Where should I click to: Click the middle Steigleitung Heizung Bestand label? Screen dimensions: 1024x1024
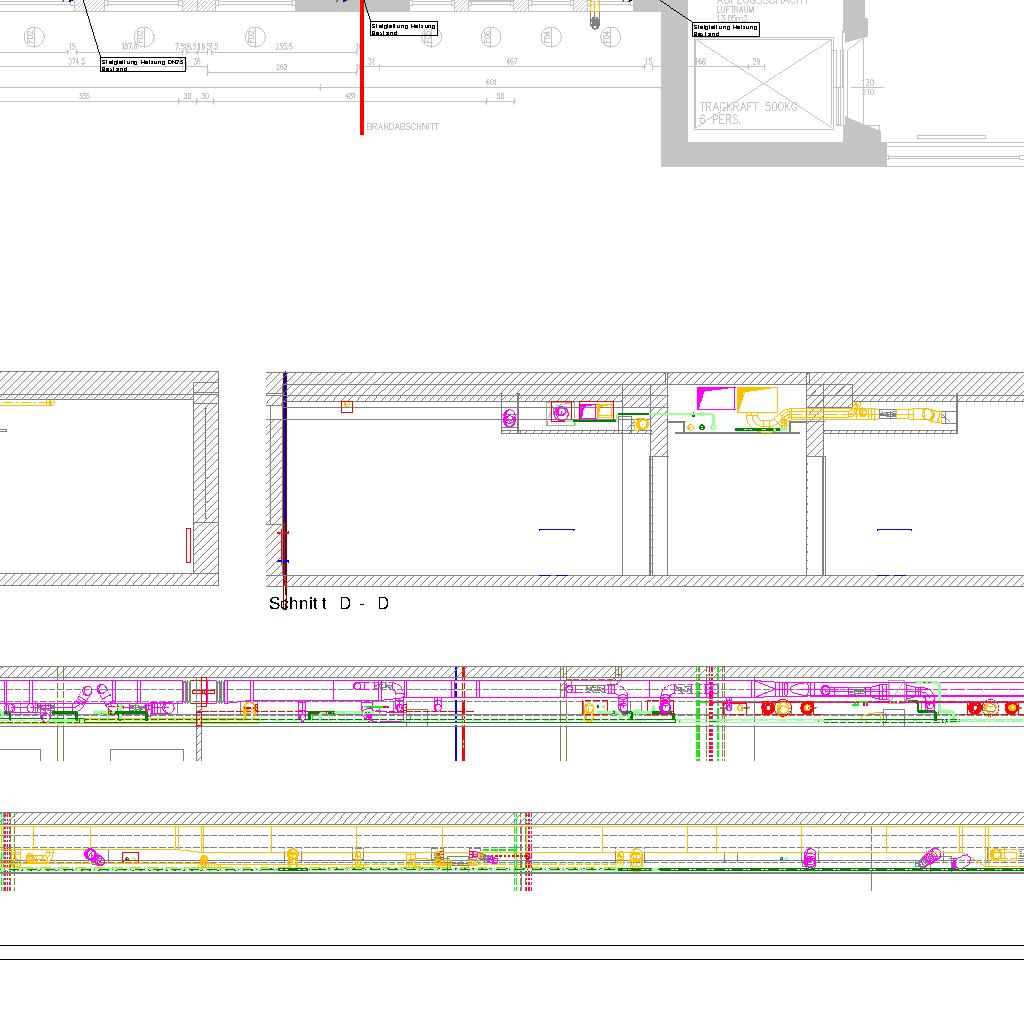pyautogui.click(x=403, y=29)
